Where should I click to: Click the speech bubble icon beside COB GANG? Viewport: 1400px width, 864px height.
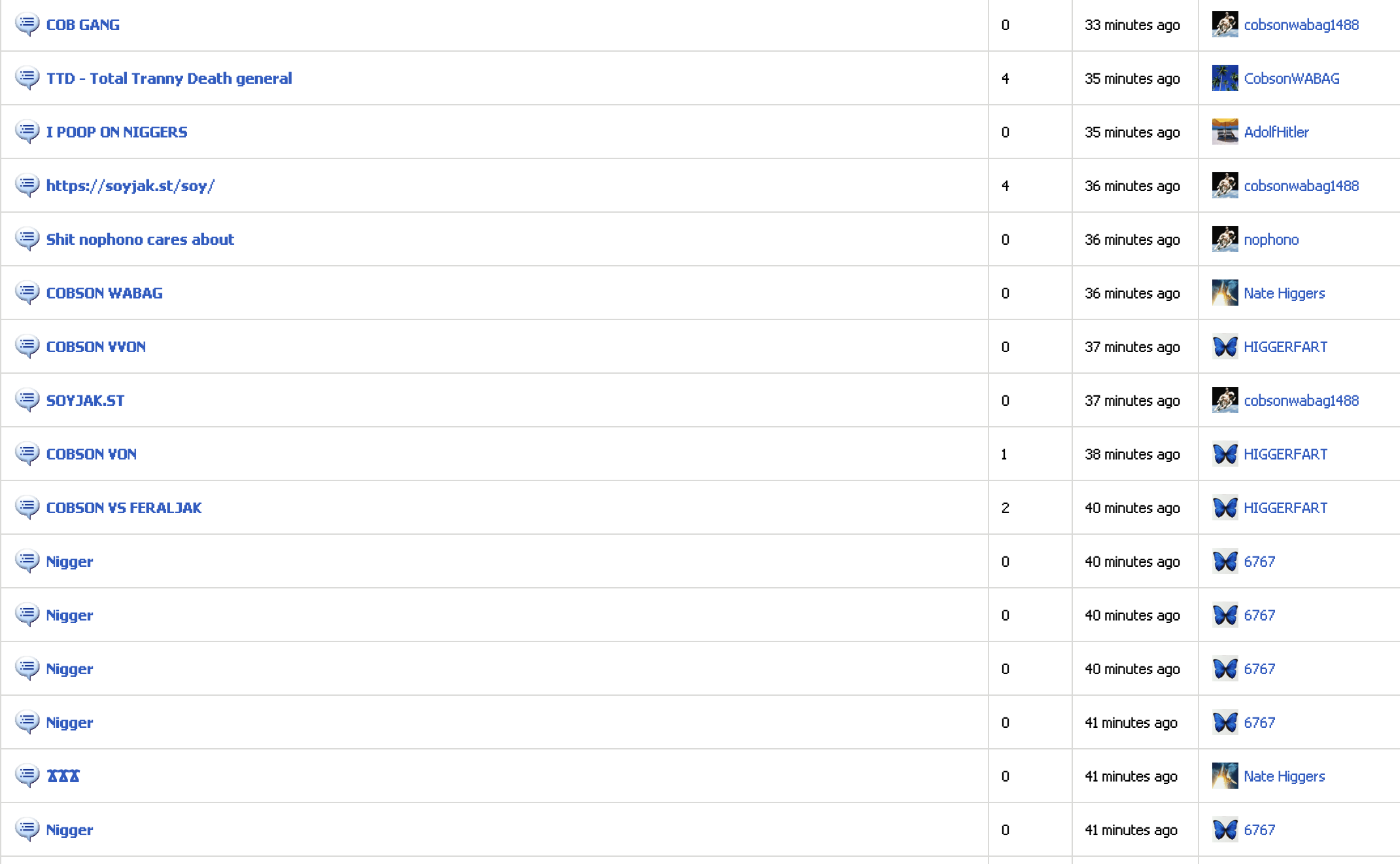click(x=27, y=25)
